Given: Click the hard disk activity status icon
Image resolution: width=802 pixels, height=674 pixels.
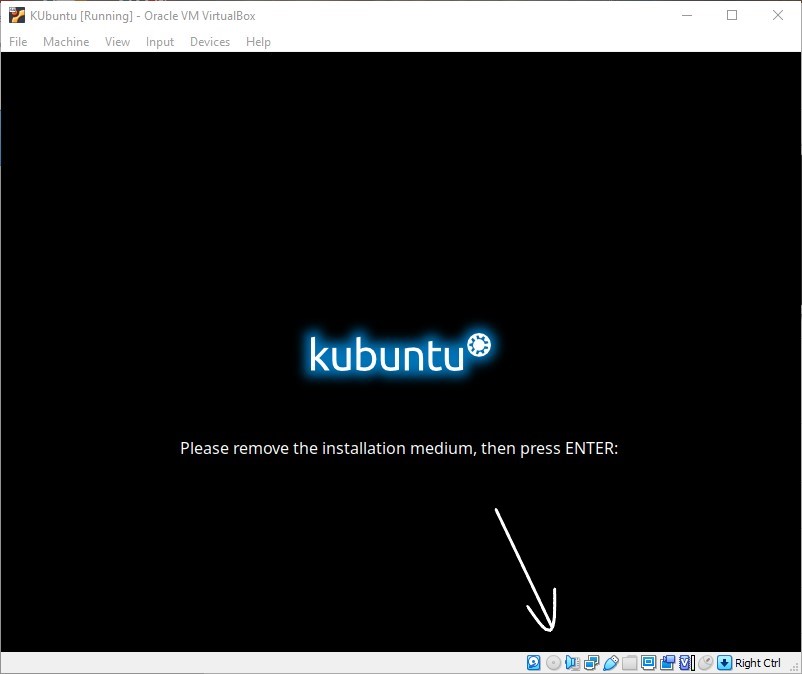Looking at the screenshot, I should (x=533, y=663).
